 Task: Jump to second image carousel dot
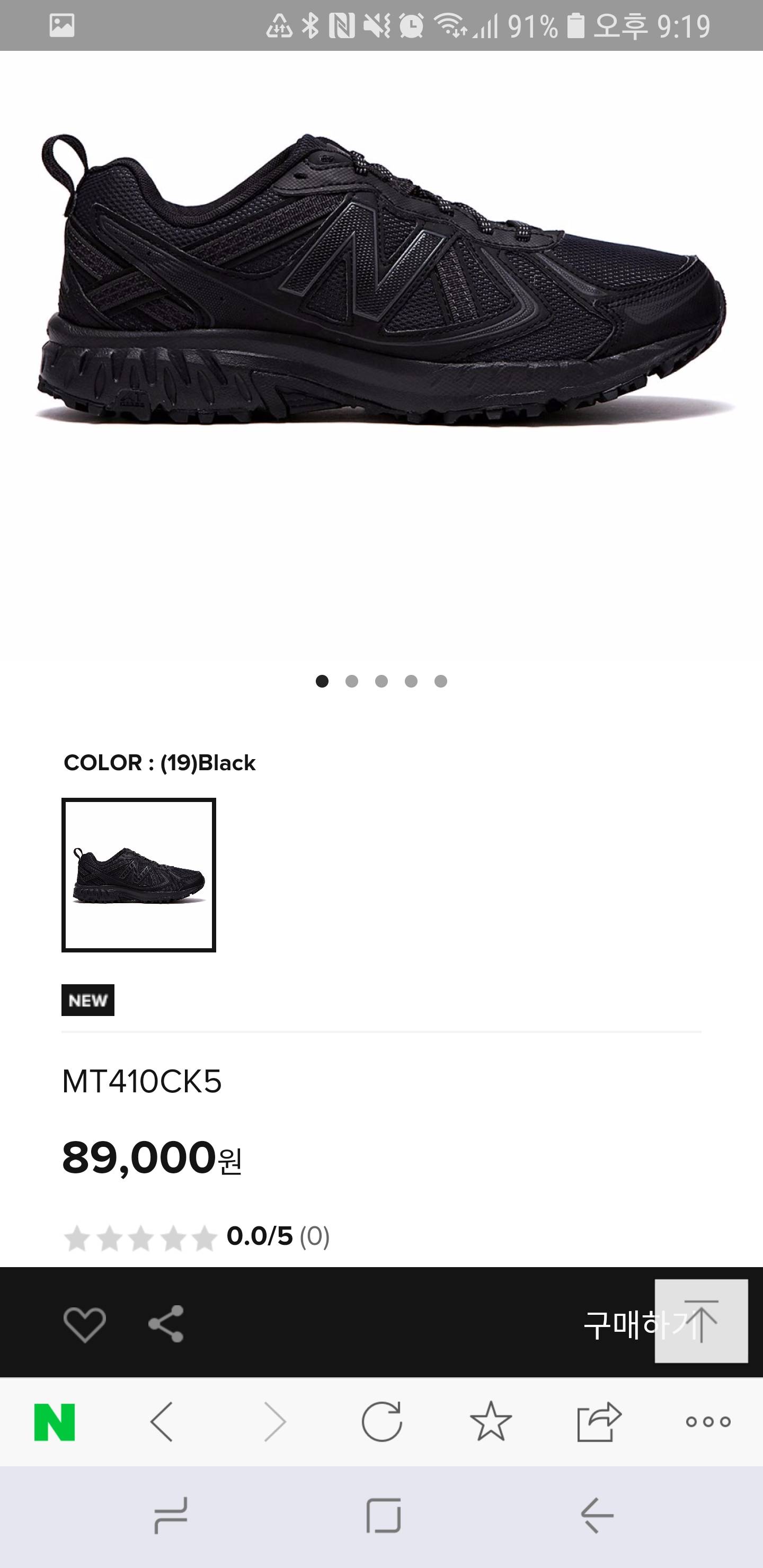[x=352, y=681]
